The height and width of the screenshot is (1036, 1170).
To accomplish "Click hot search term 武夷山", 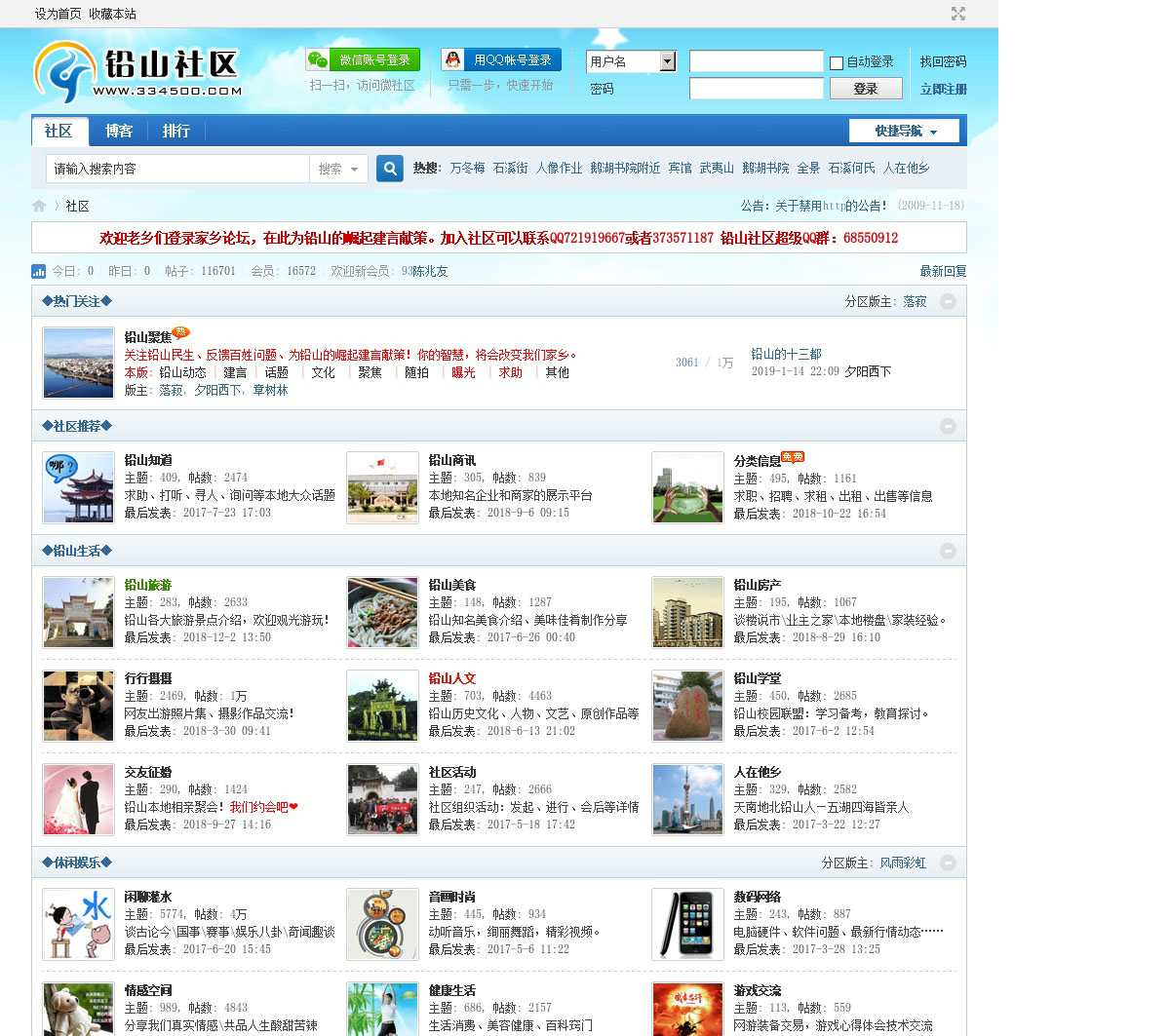I will pos(717,168).
